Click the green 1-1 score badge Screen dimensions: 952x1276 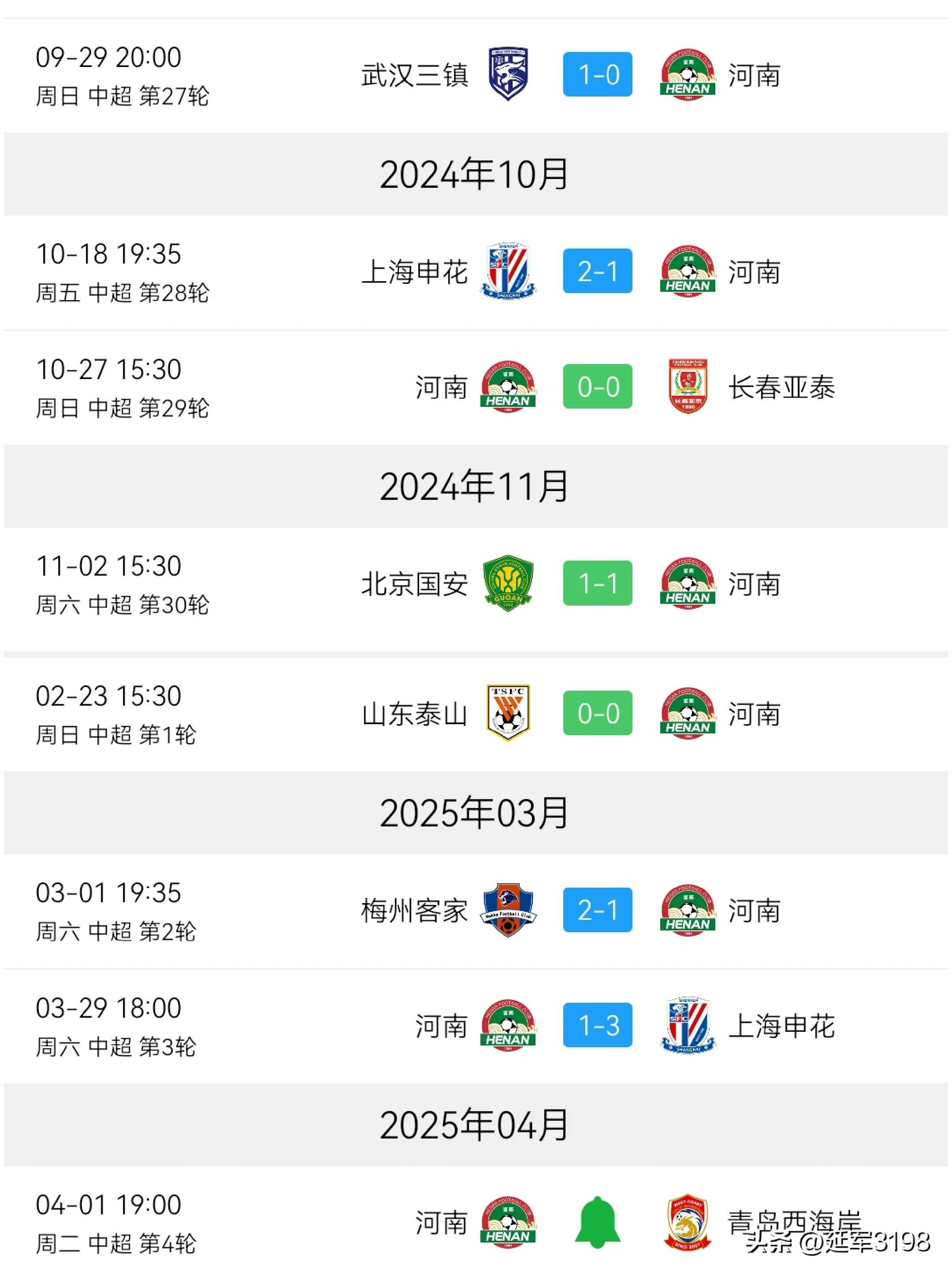click(598, 583)
